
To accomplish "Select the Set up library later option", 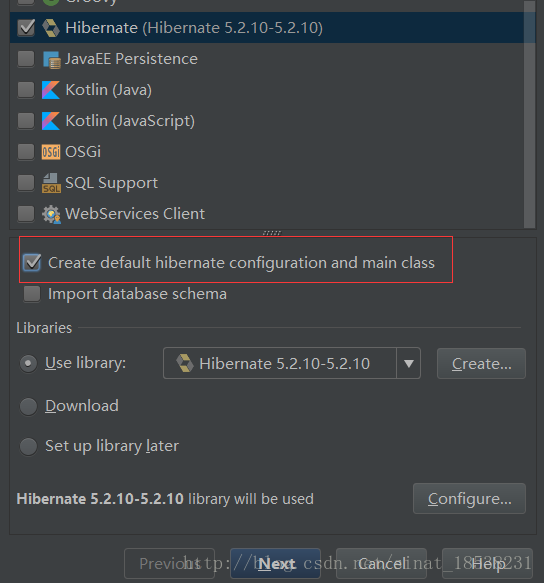I will point(28,446).
